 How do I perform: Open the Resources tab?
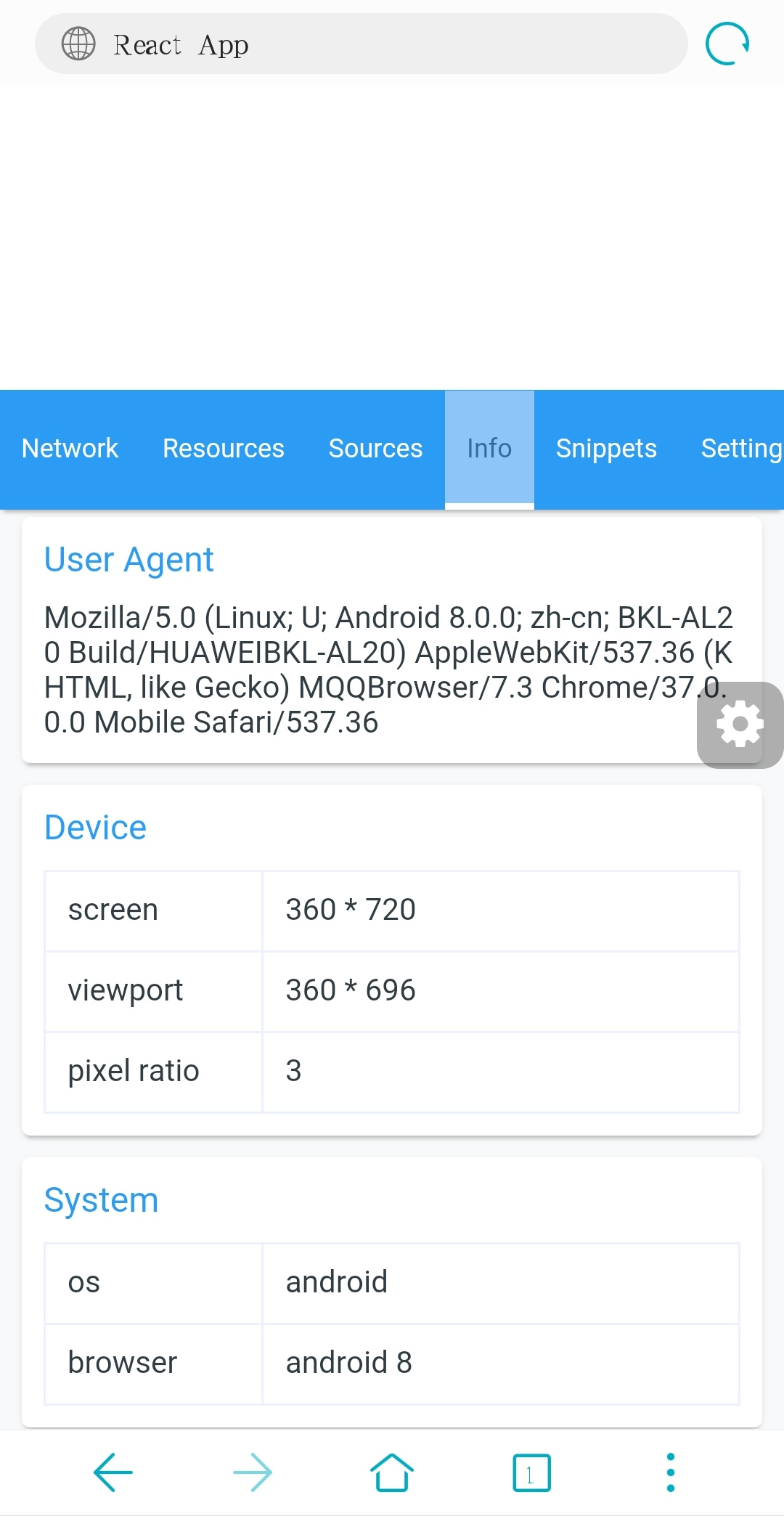[x=224, y=449]
